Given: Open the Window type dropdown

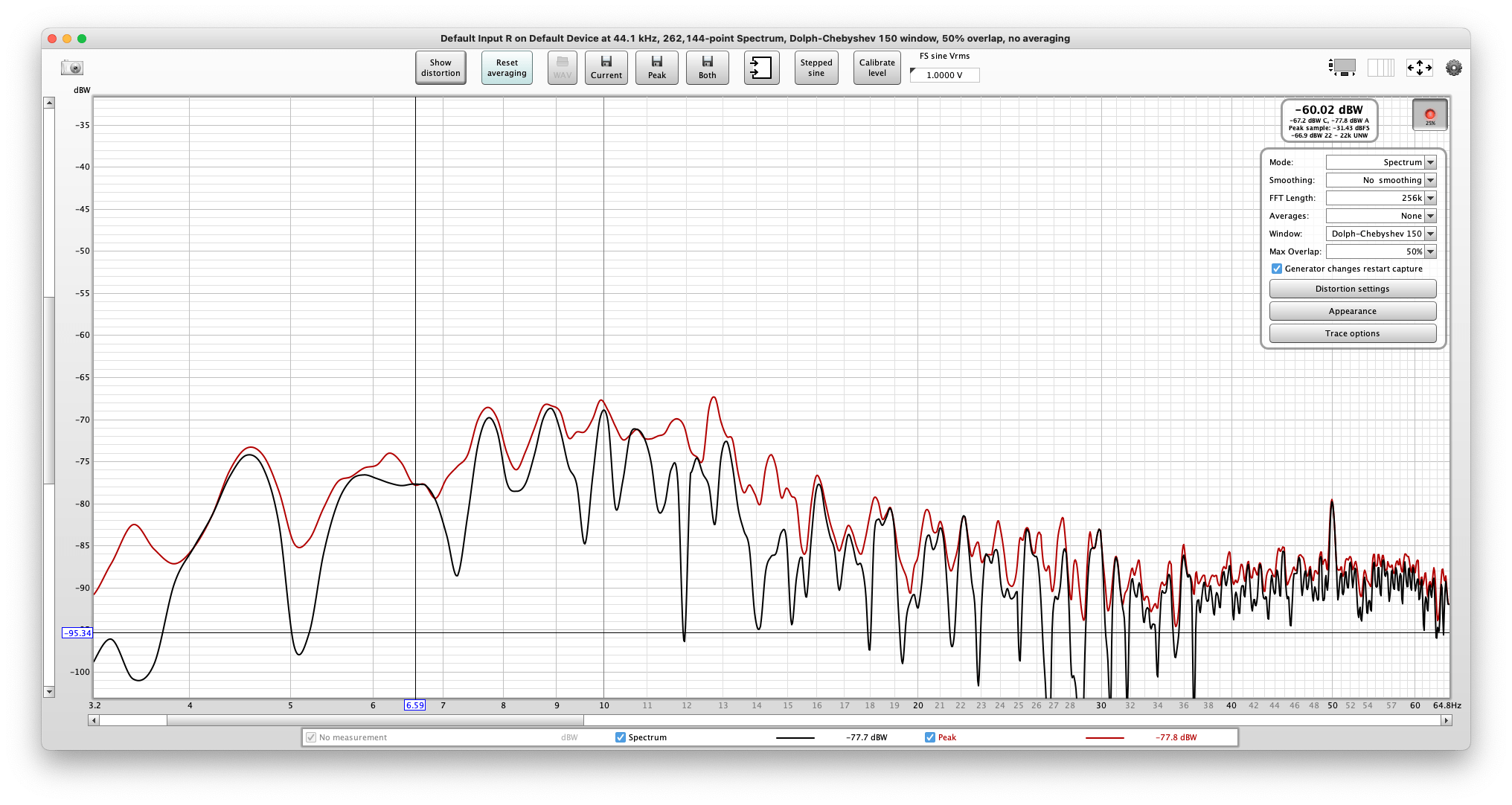Looking at the screenshot, I should coord(1381,234).
